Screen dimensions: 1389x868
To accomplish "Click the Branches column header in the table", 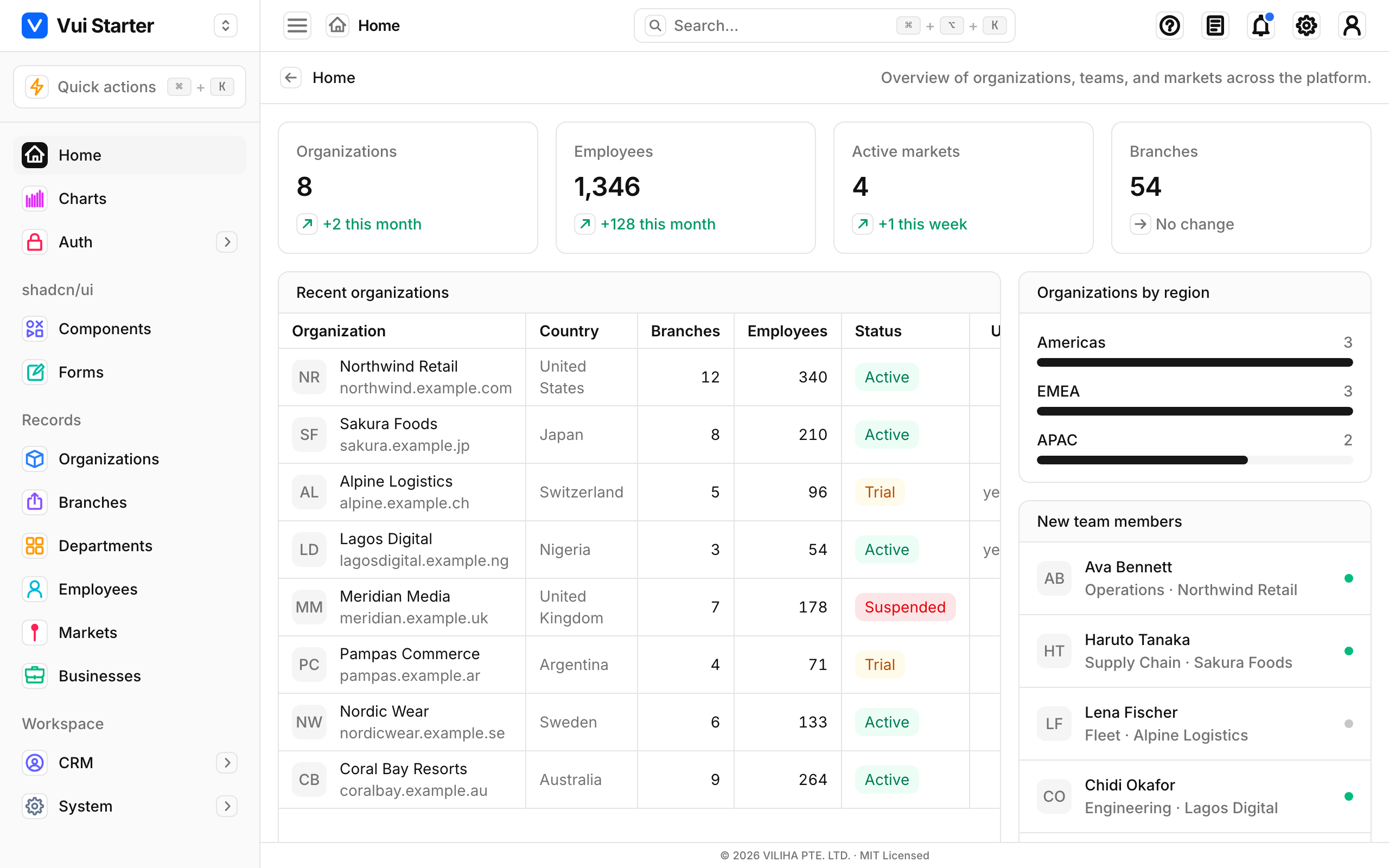I will pyautogui.click(x=685, y=331).
